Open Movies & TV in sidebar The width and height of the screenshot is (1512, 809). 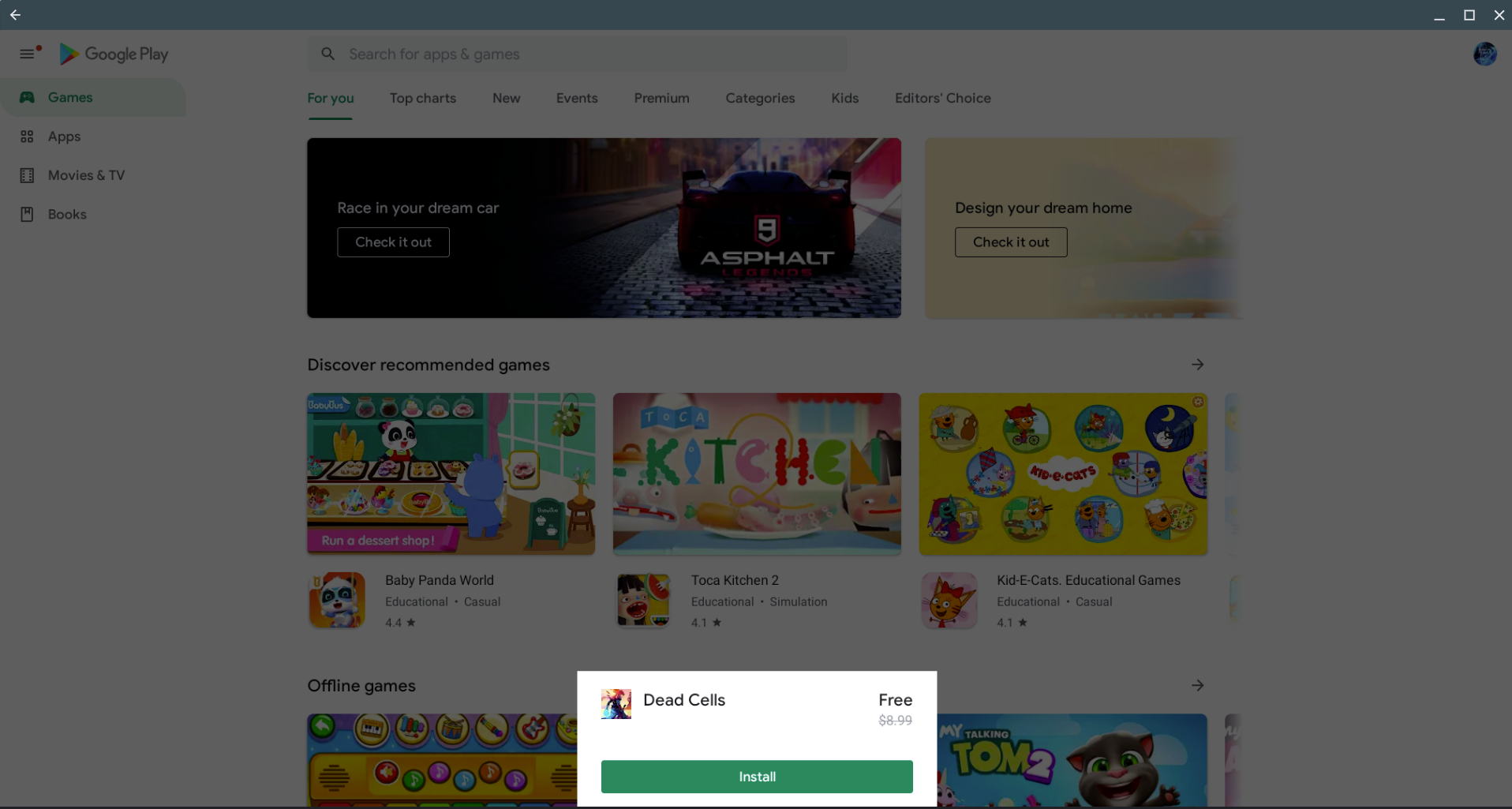pyautogui.click(x=86, y=175)
